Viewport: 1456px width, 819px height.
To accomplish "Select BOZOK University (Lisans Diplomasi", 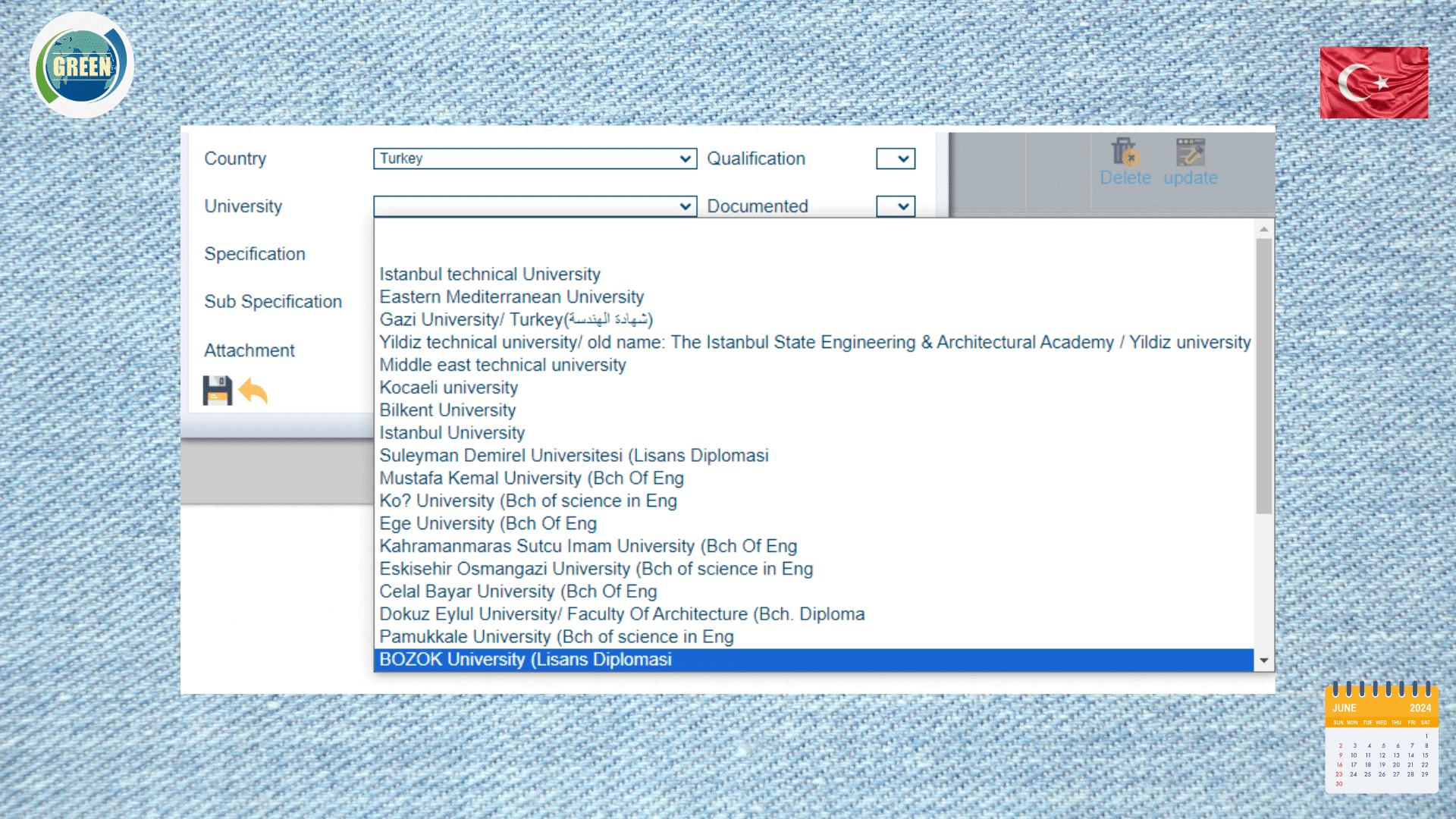I will 526,660.
